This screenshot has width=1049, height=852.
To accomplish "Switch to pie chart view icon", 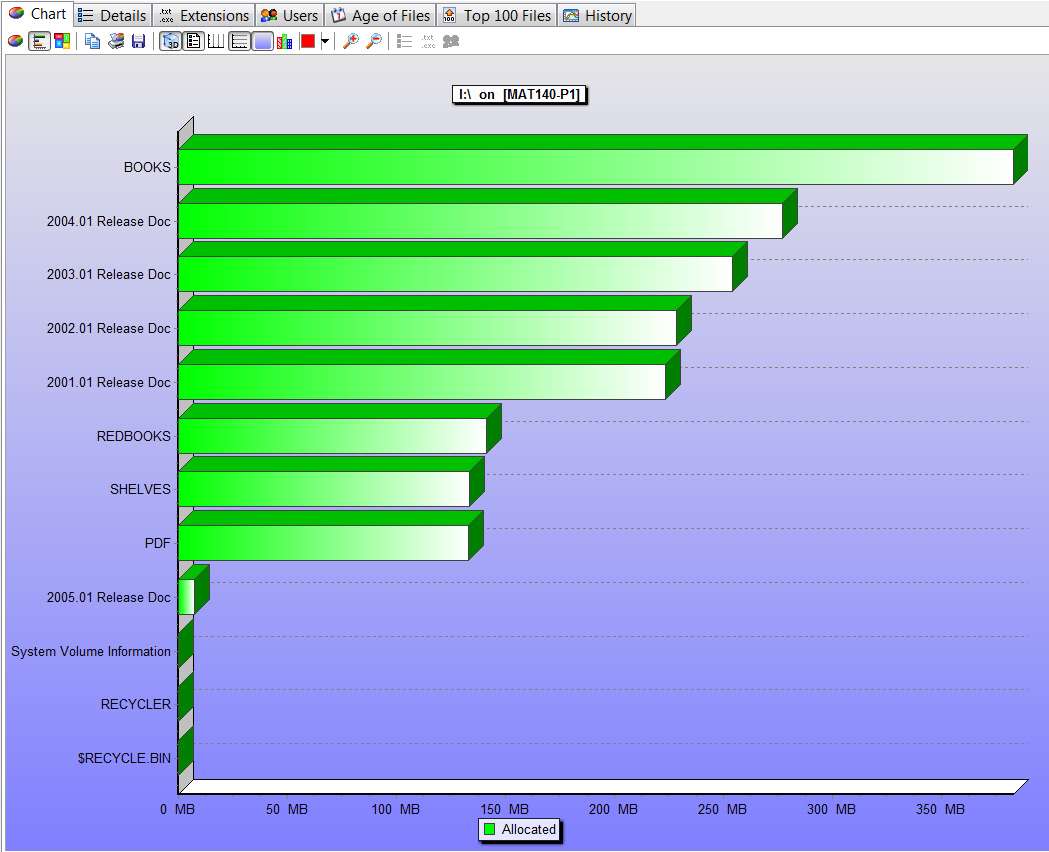I will [x=15, y=41].
